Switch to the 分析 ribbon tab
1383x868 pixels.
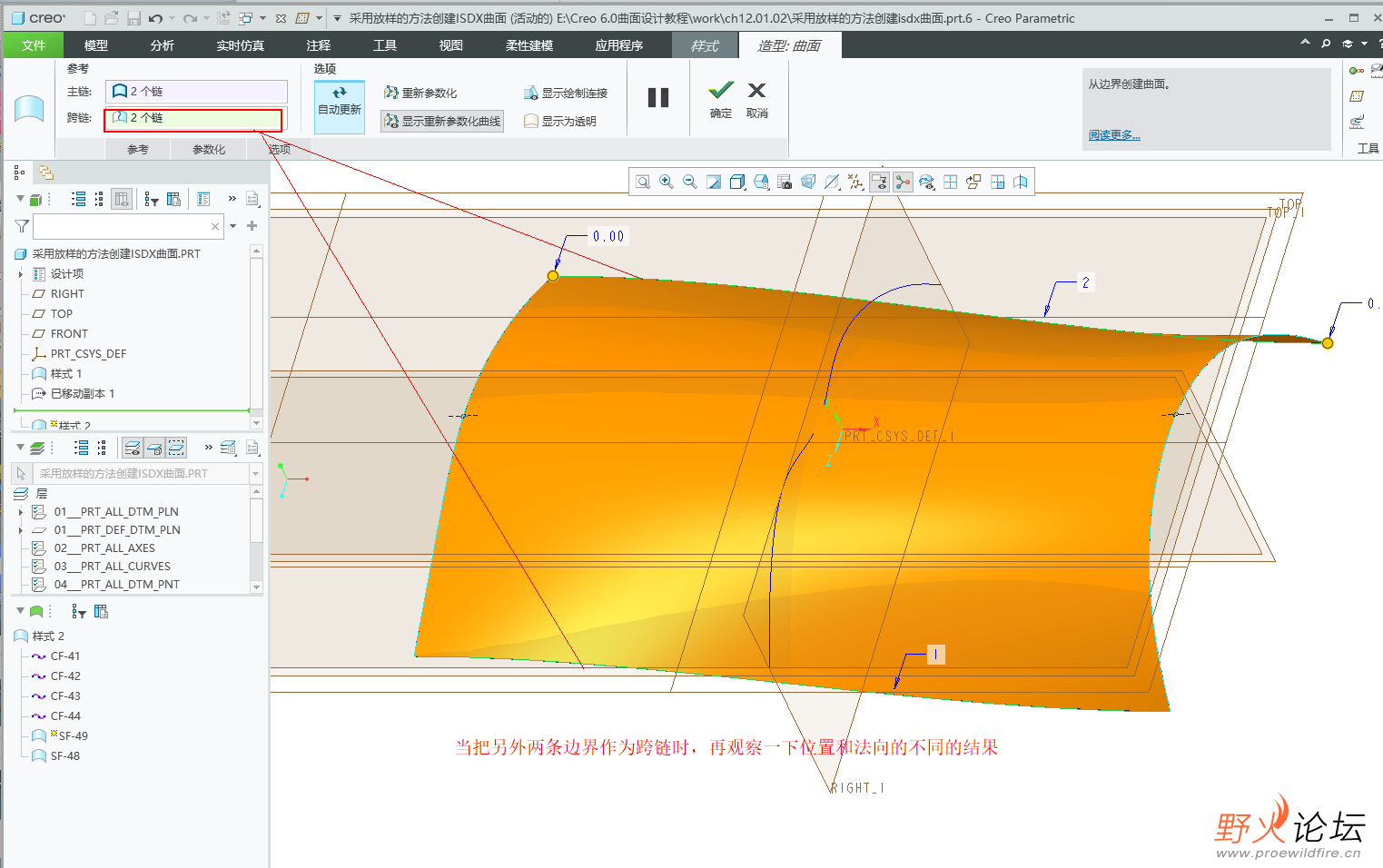click(x=162, y=45)
